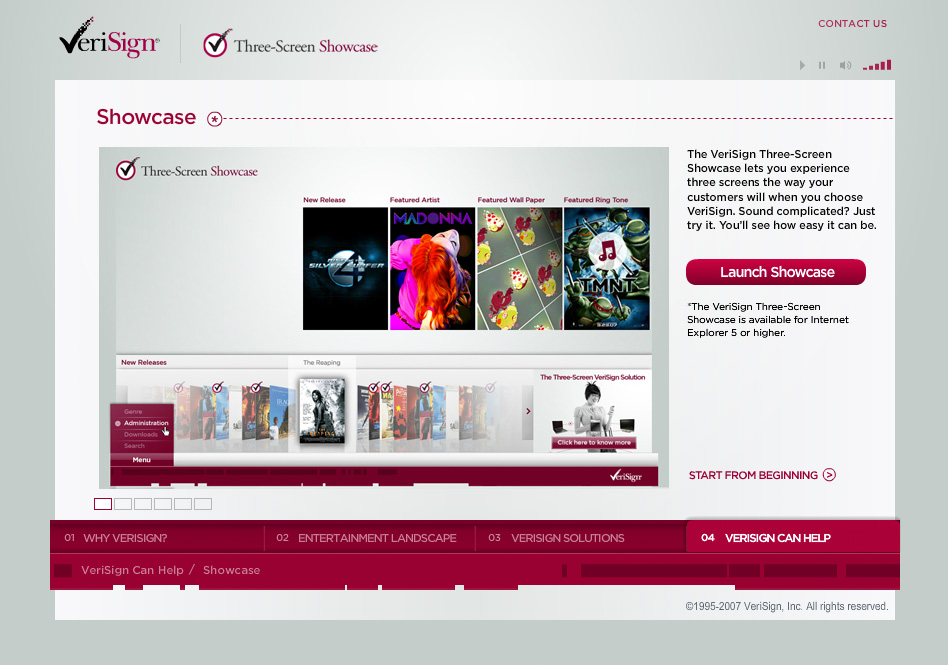Click the START FROM BEGINNING link
This screenshot has width=948, height=665.
pyautogui.click(x=753, y=475)
